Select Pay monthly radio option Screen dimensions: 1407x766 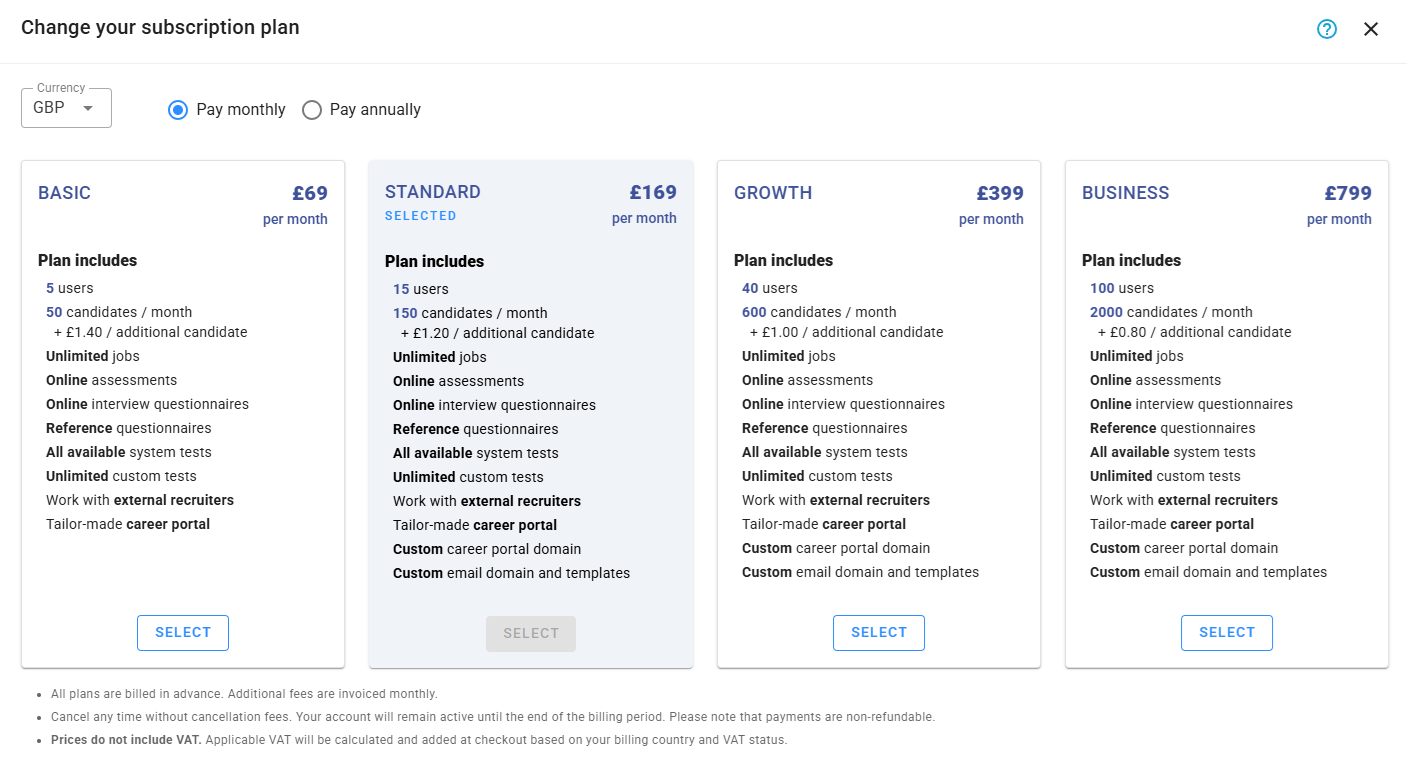tap(178, 110)
